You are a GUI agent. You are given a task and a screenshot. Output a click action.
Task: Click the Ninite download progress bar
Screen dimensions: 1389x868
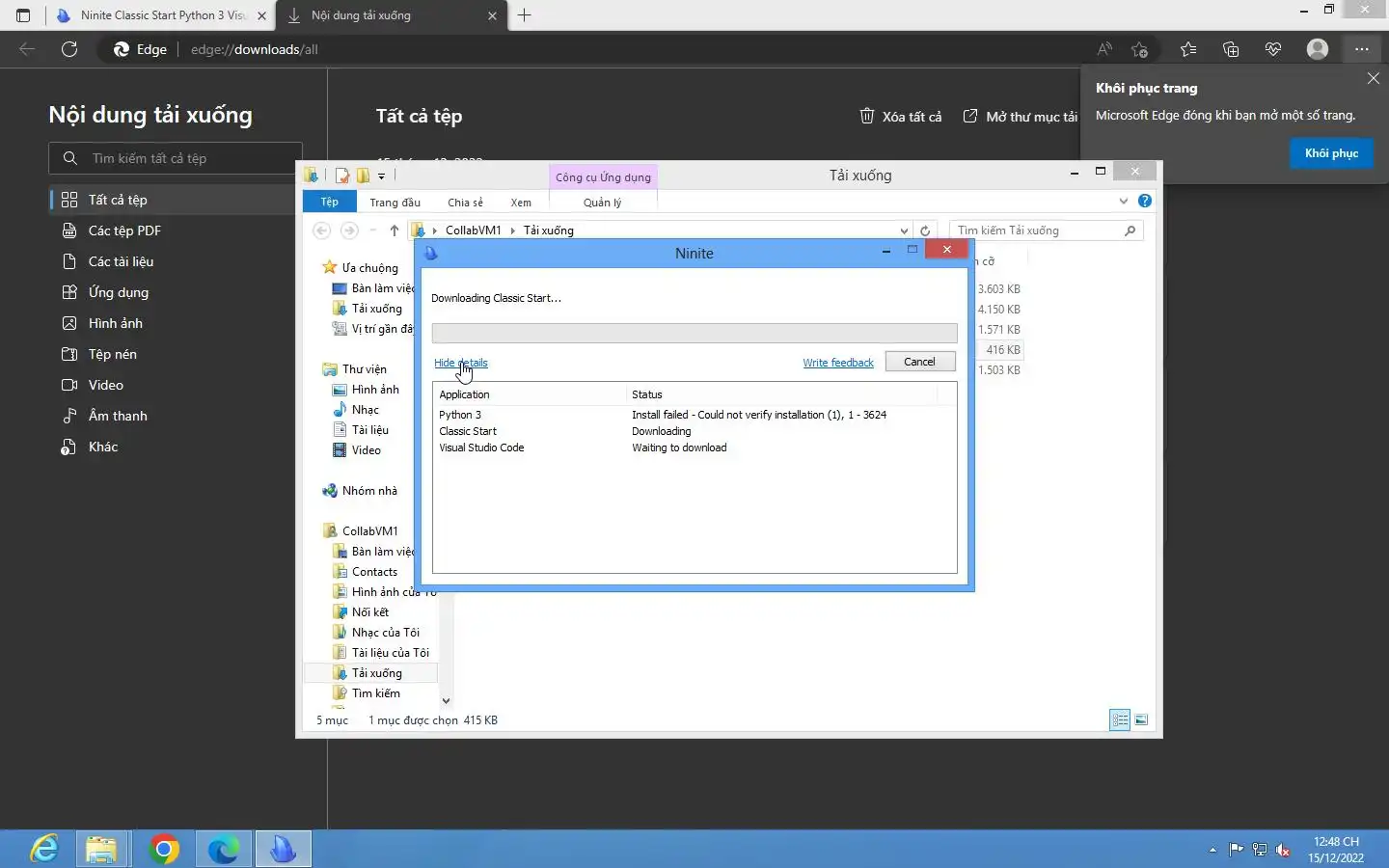pos(694,333)
